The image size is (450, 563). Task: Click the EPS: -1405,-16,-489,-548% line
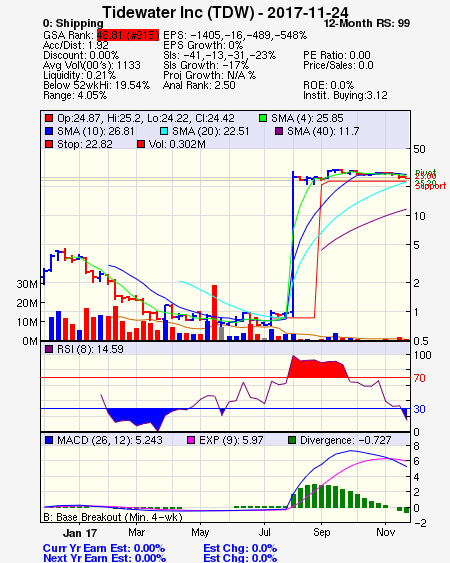click(x=235, y=35)
